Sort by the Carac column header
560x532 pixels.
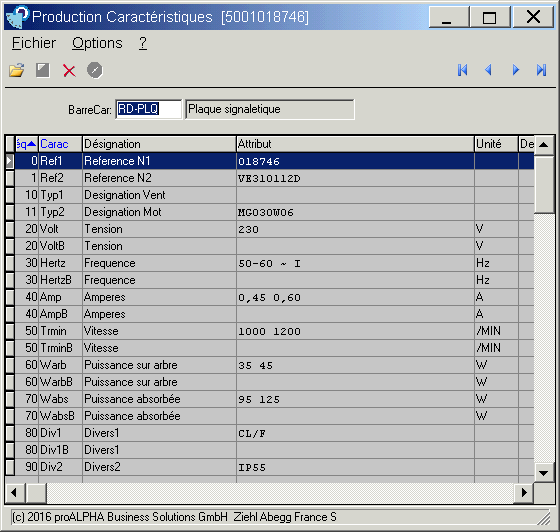point(60,144)
